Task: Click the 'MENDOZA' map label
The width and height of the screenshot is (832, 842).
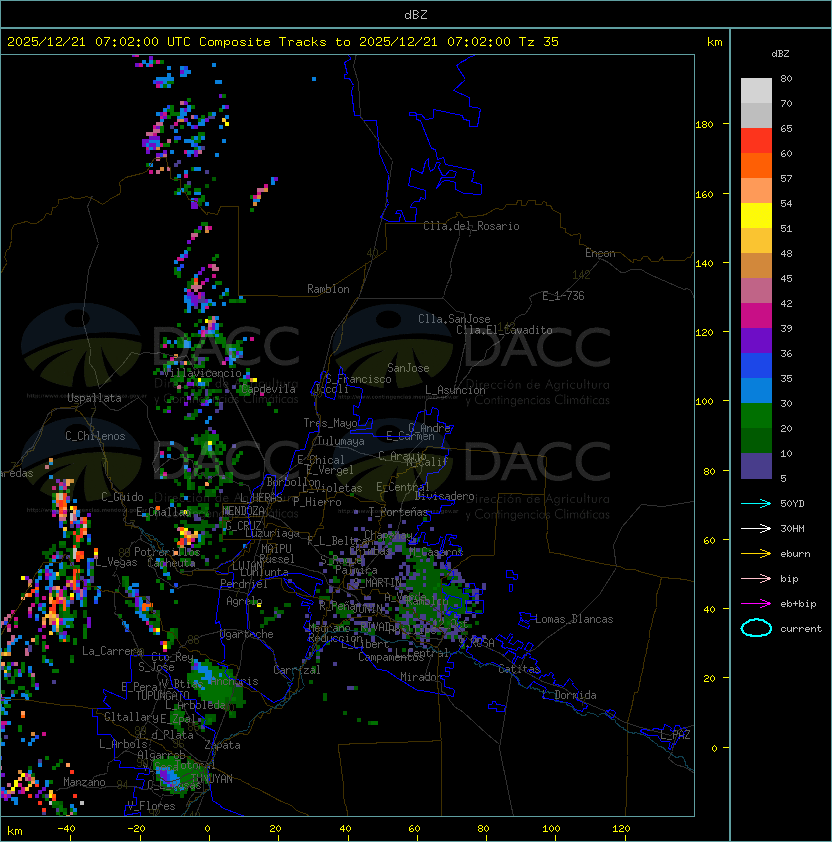Action: point(243,511)
